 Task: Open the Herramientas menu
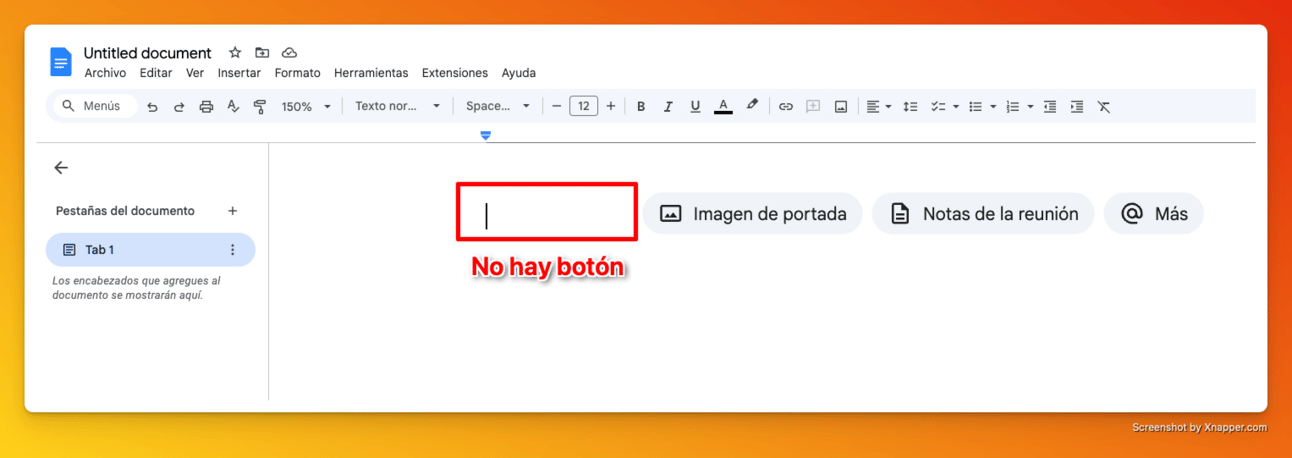click(371, 73)
